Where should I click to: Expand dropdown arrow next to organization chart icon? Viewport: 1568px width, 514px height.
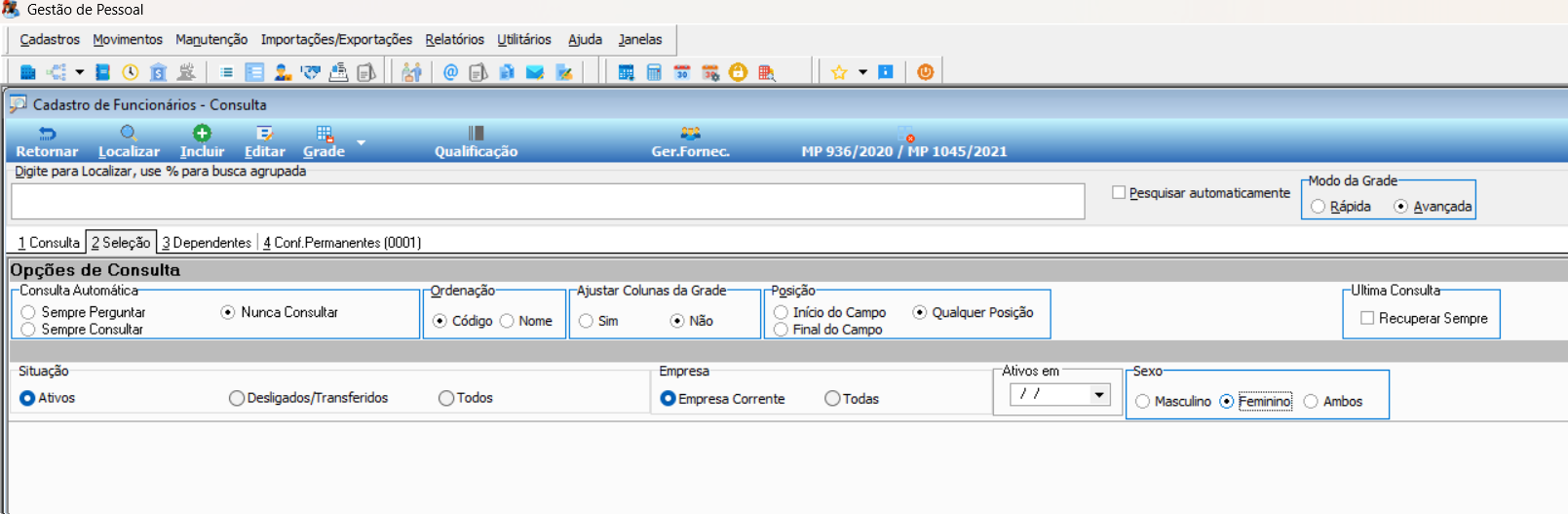[x=80, y=72]
